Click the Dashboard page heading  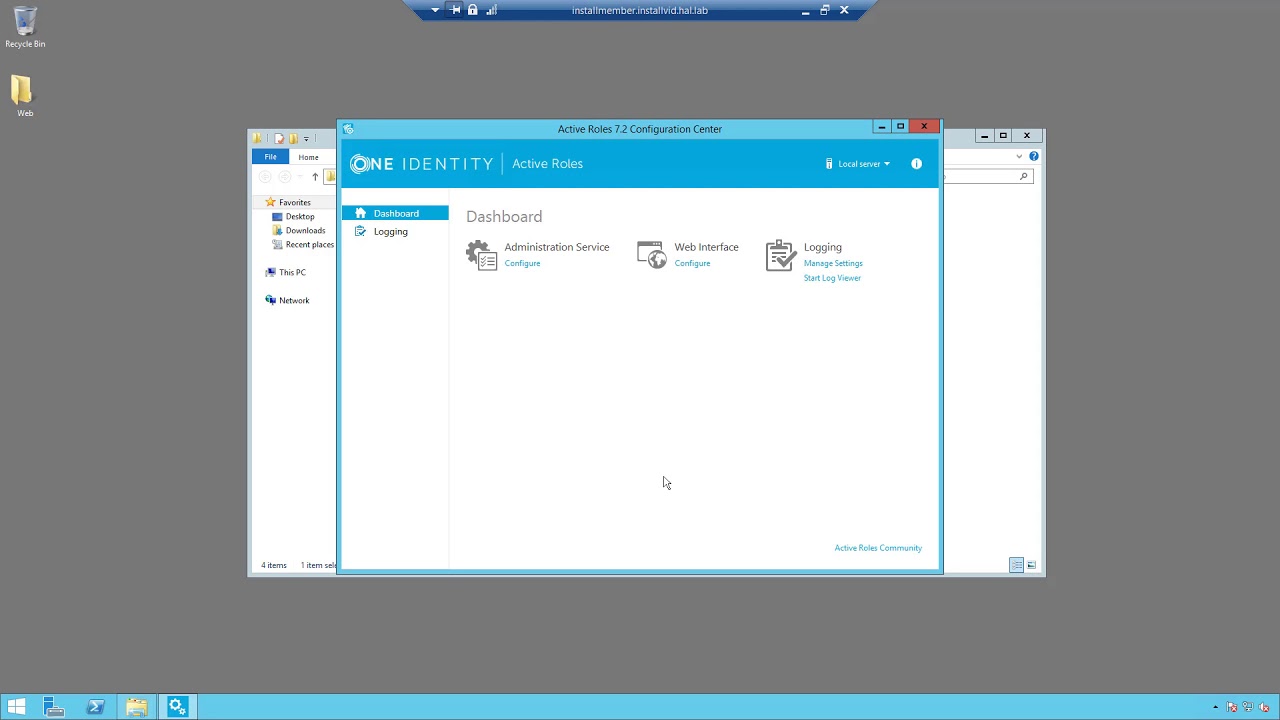[x=504, y=217]
